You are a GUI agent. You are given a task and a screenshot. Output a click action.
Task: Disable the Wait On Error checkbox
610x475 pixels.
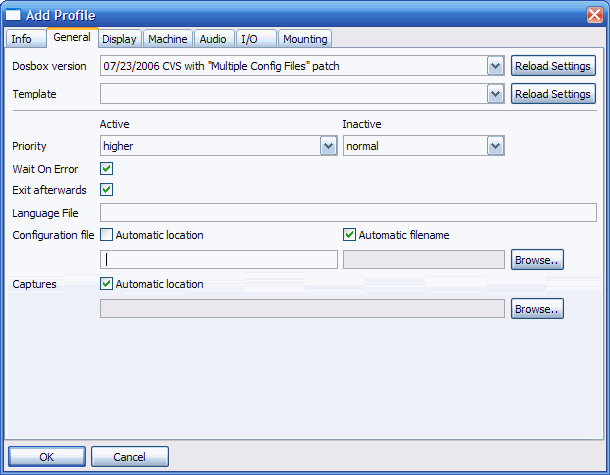click(x=107, y=169)
